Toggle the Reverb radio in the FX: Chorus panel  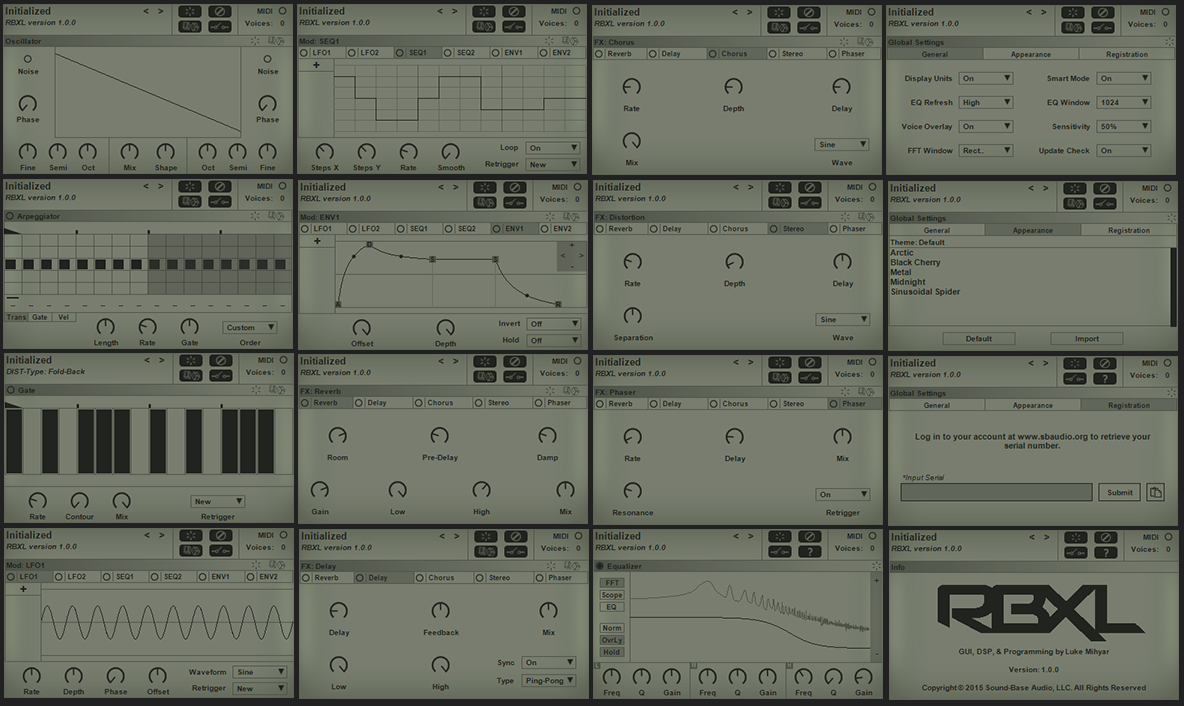(600, 54)
